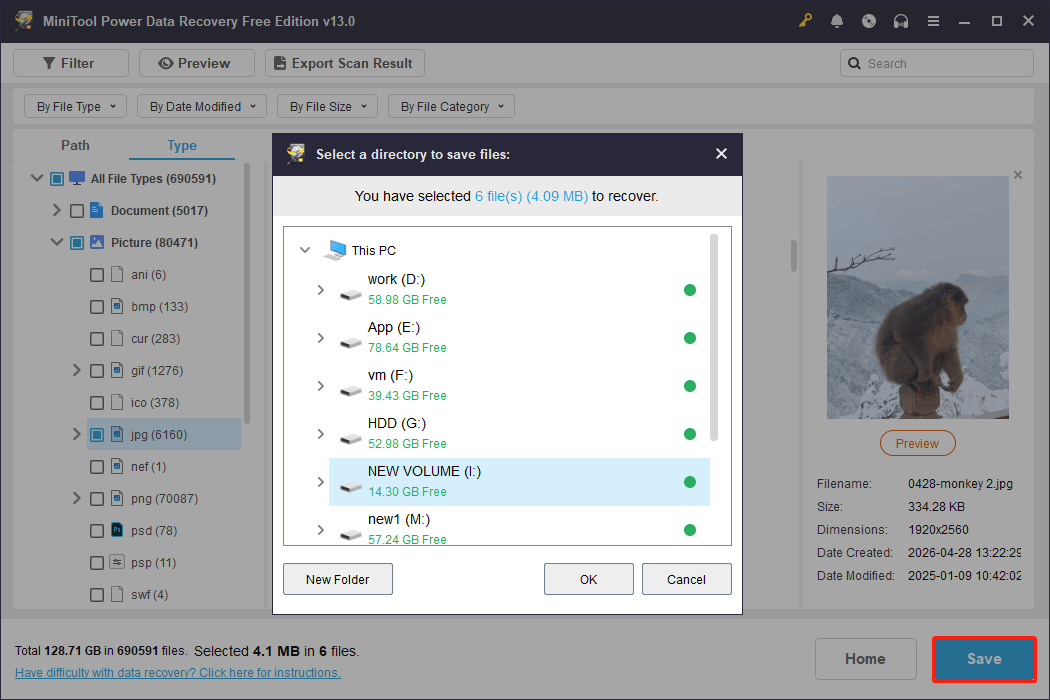Toggle the png (70087) checkbox
The image size is (1050, 700).
97,499
